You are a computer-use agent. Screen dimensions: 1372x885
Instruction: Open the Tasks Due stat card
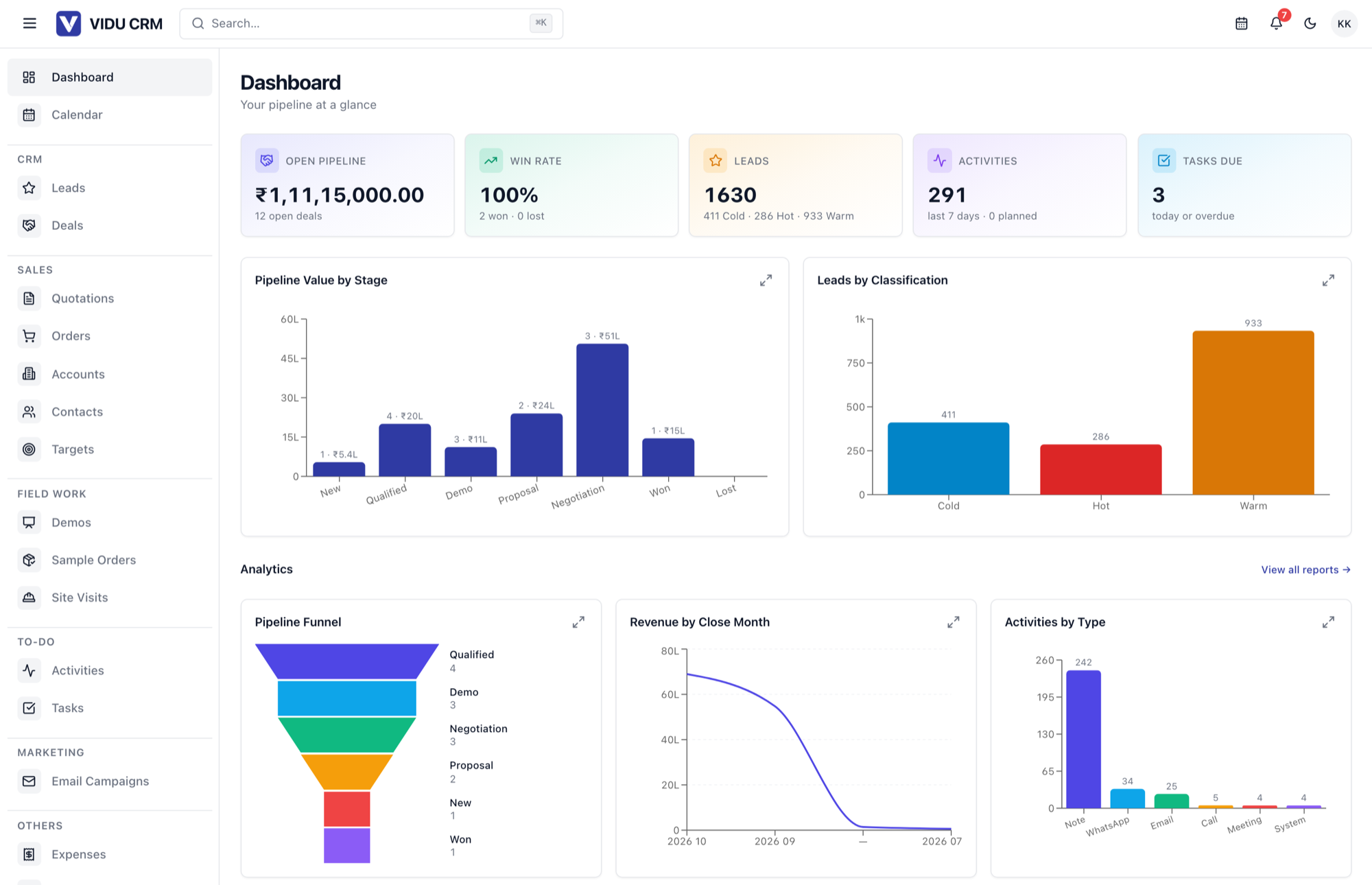pos(1244,185)
